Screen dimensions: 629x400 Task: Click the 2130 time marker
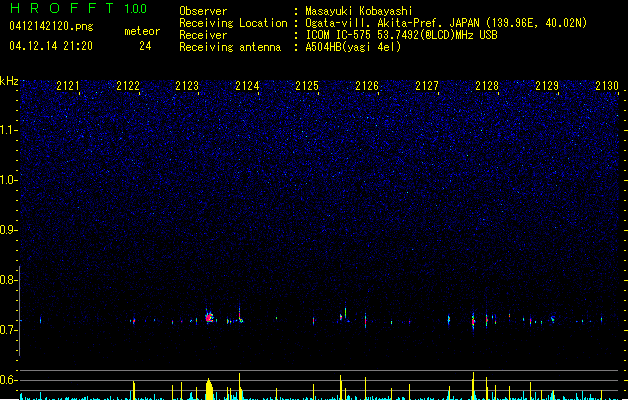607,86
